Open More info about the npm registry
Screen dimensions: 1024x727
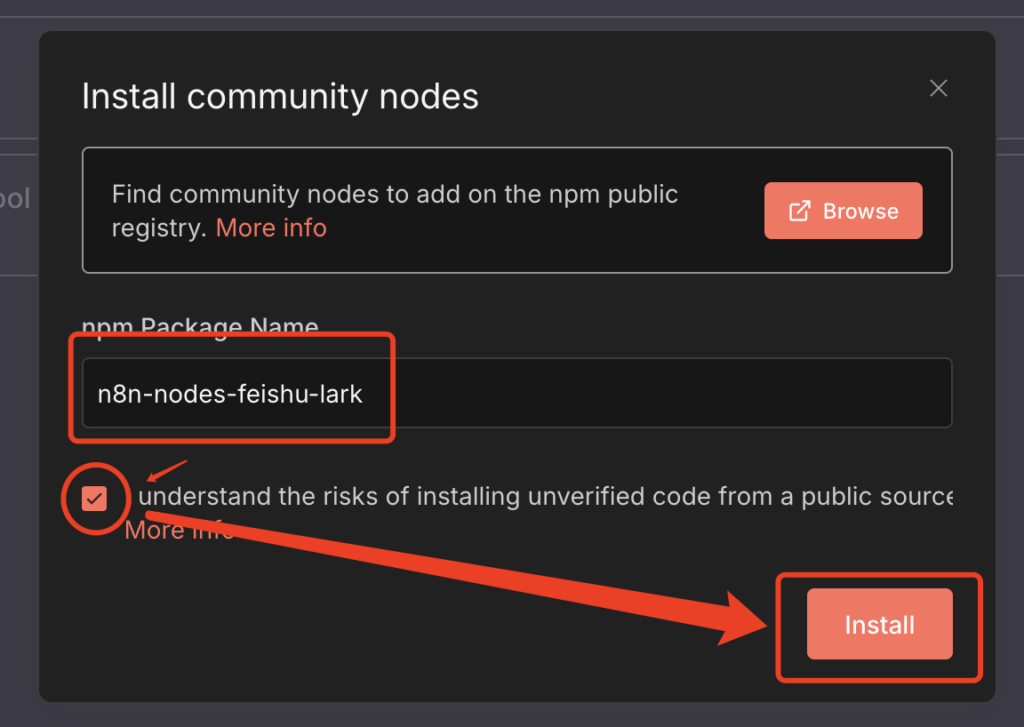(x=271, y=228)
